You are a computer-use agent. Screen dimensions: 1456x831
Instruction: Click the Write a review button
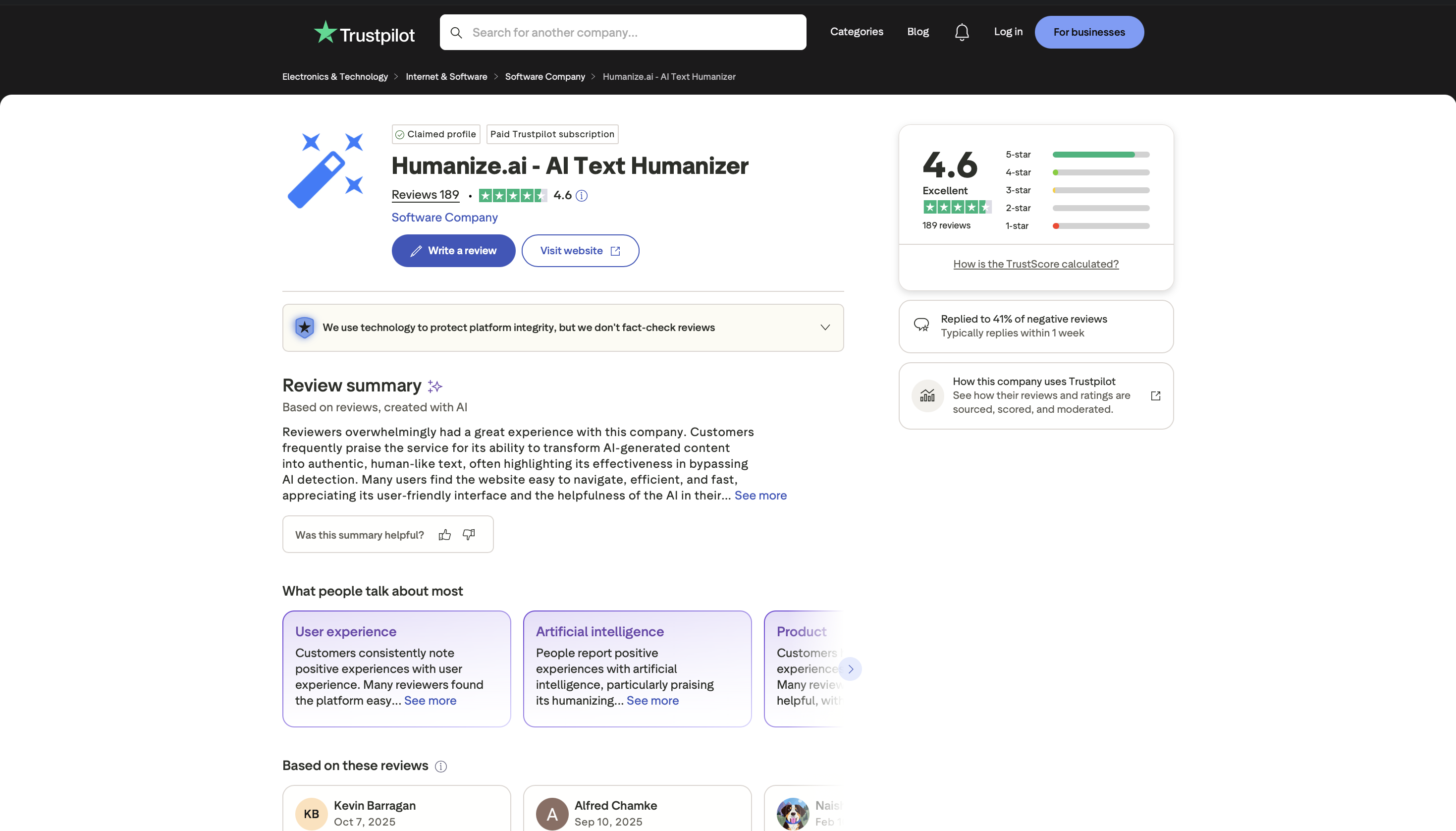[453, 250]
